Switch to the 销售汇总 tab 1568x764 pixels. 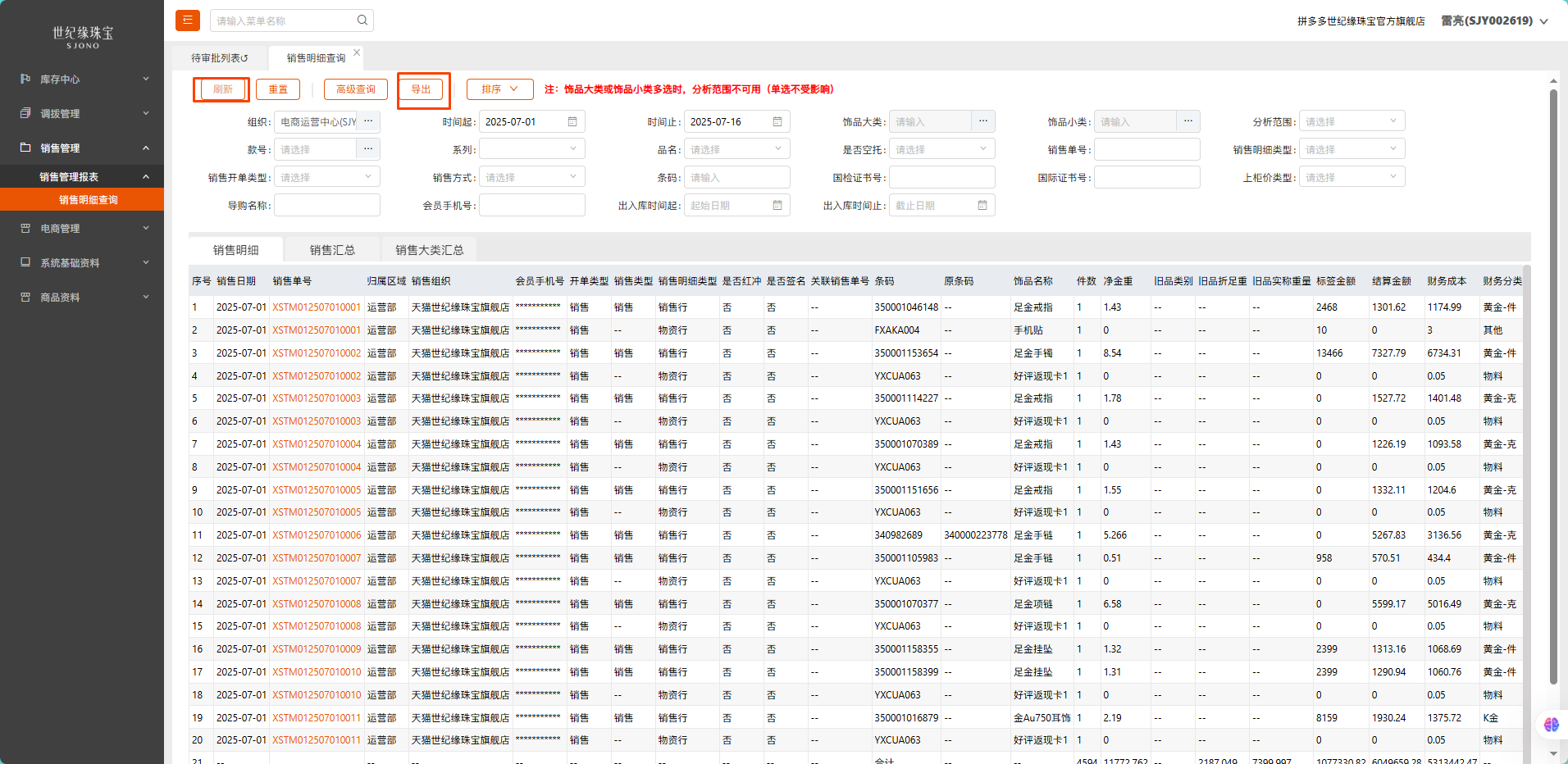332,250
